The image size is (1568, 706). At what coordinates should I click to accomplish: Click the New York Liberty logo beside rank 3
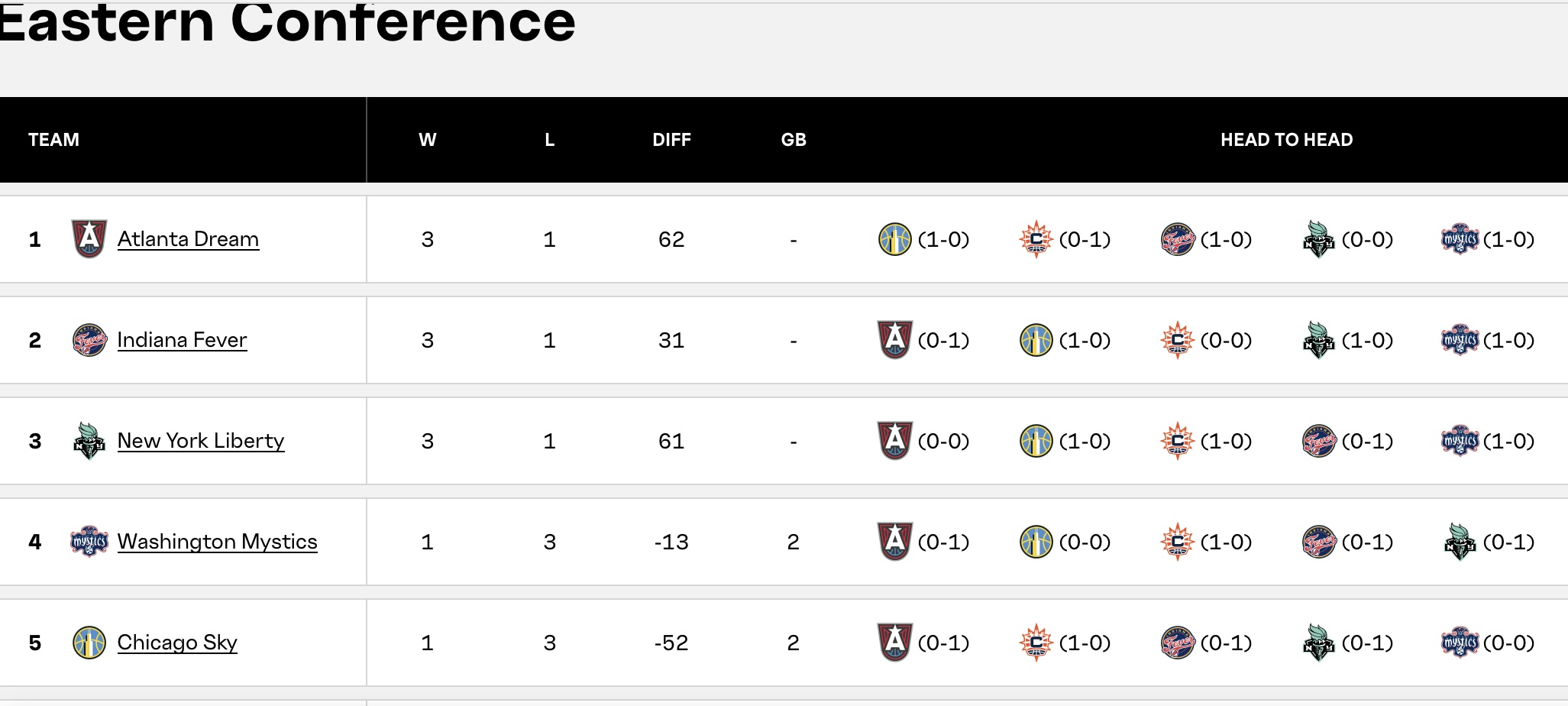coord(89,441)
